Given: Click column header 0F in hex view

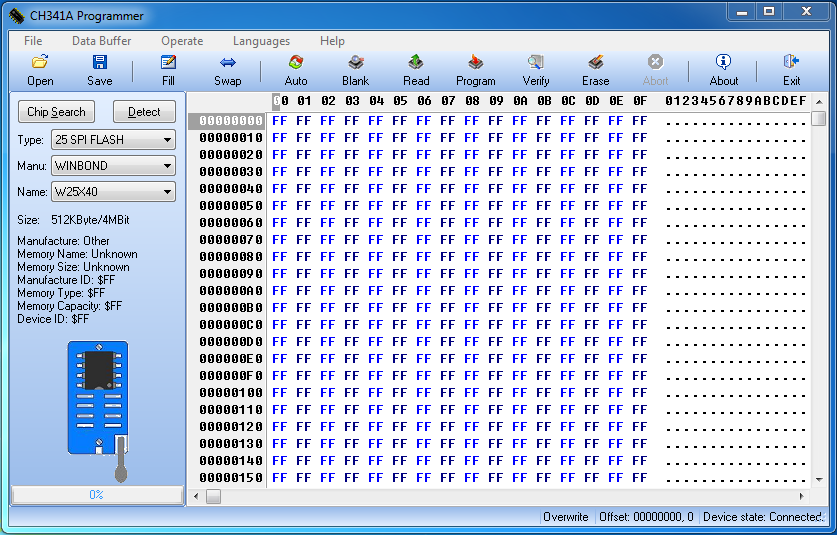Looking at the screenshot, I should [640, 101].
